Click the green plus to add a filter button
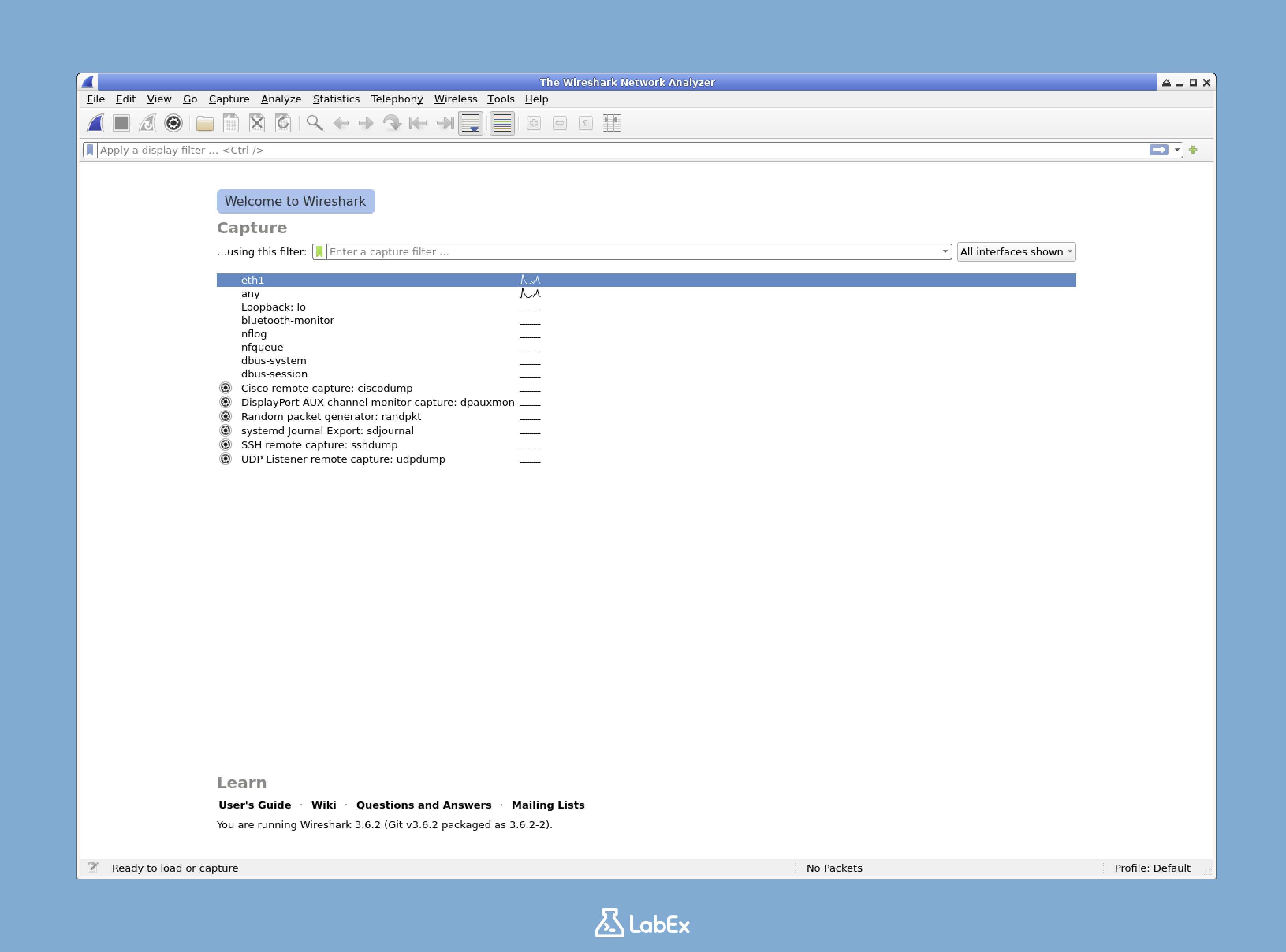The width and height of the screenshot is (1286, 952). pyautogui.click(x=1193, y=150)
